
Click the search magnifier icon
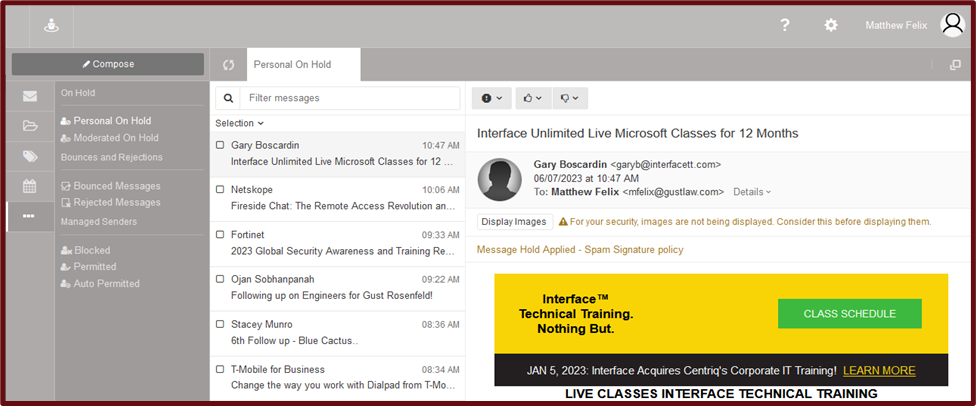pyautogui.click(x=228, y=98)
